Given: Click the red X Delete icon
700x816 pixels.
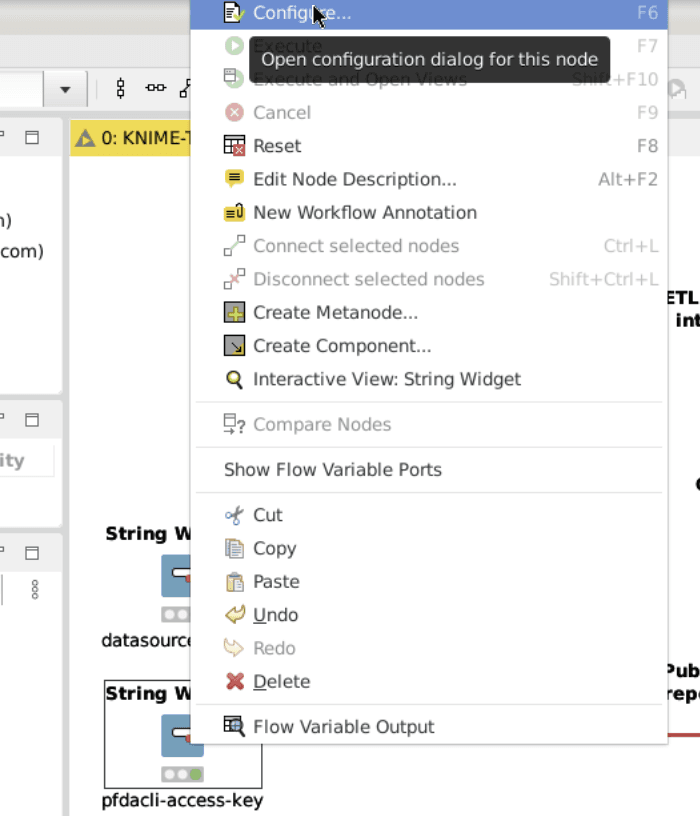Looking at the screenshot, I should tap(235, 681).
